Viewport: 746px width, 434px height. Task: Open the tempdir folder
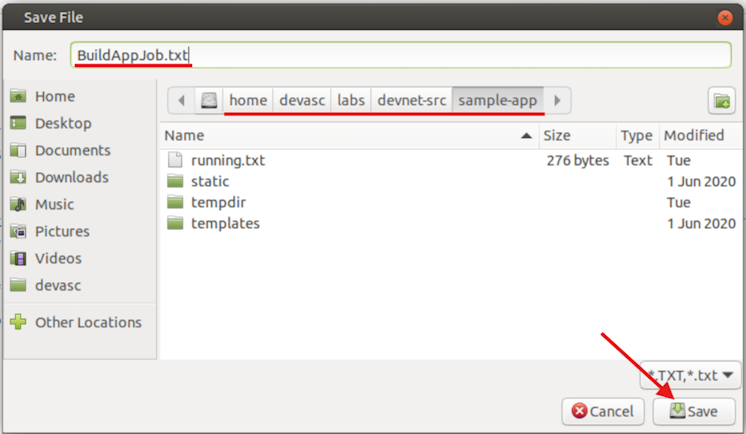tap(218, 203)
